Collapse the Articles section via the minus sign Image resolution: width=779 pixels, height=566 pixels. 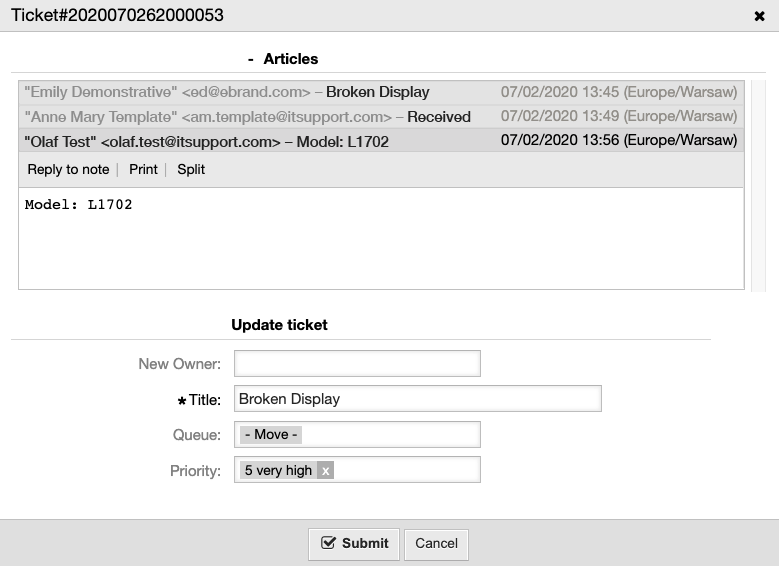pyautogui.click(x=251, y=59)
